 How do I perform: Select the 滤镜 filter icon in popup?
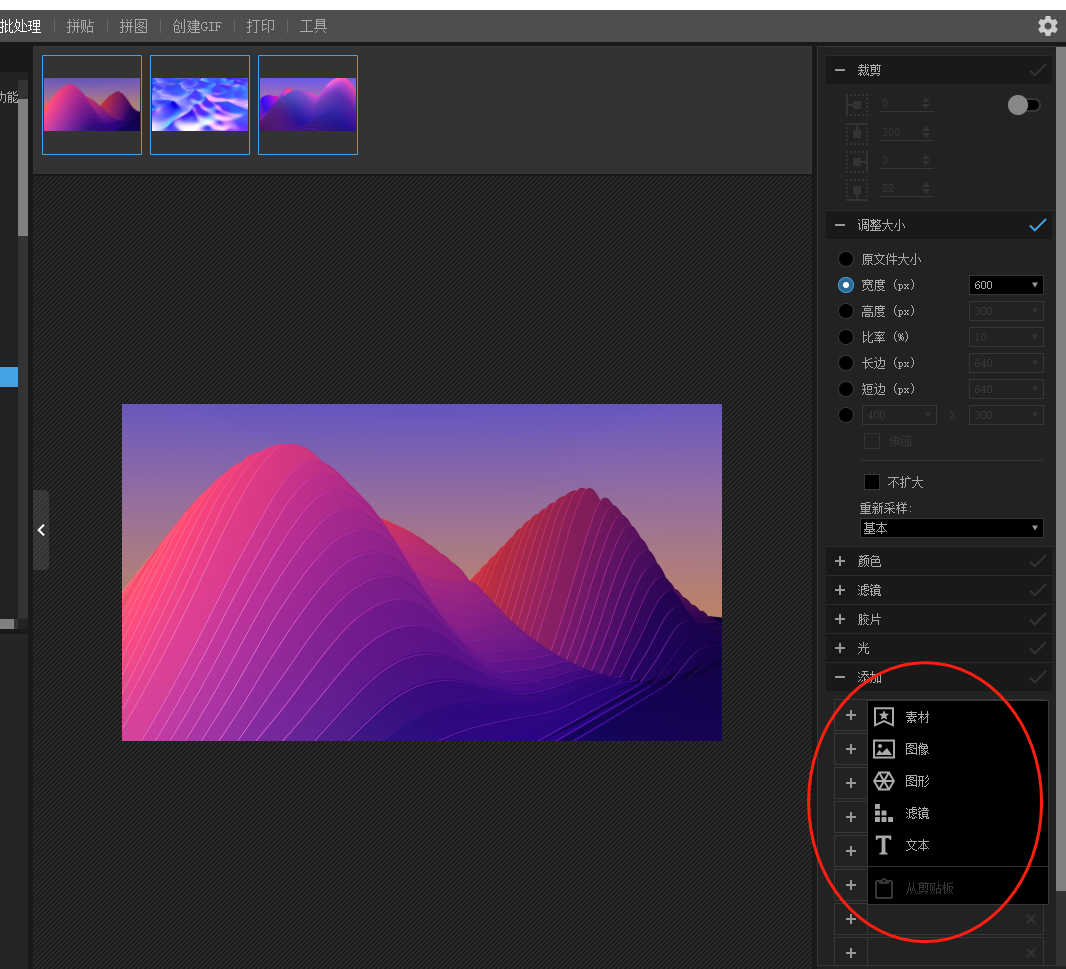[x=883, y=813]
